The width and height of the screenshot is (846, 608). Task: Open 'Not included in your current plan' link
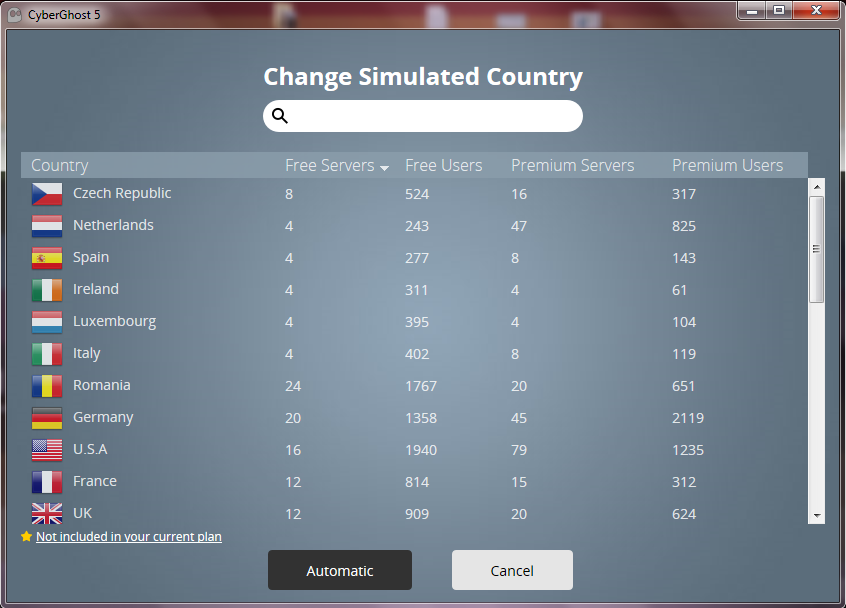point(129,537)
